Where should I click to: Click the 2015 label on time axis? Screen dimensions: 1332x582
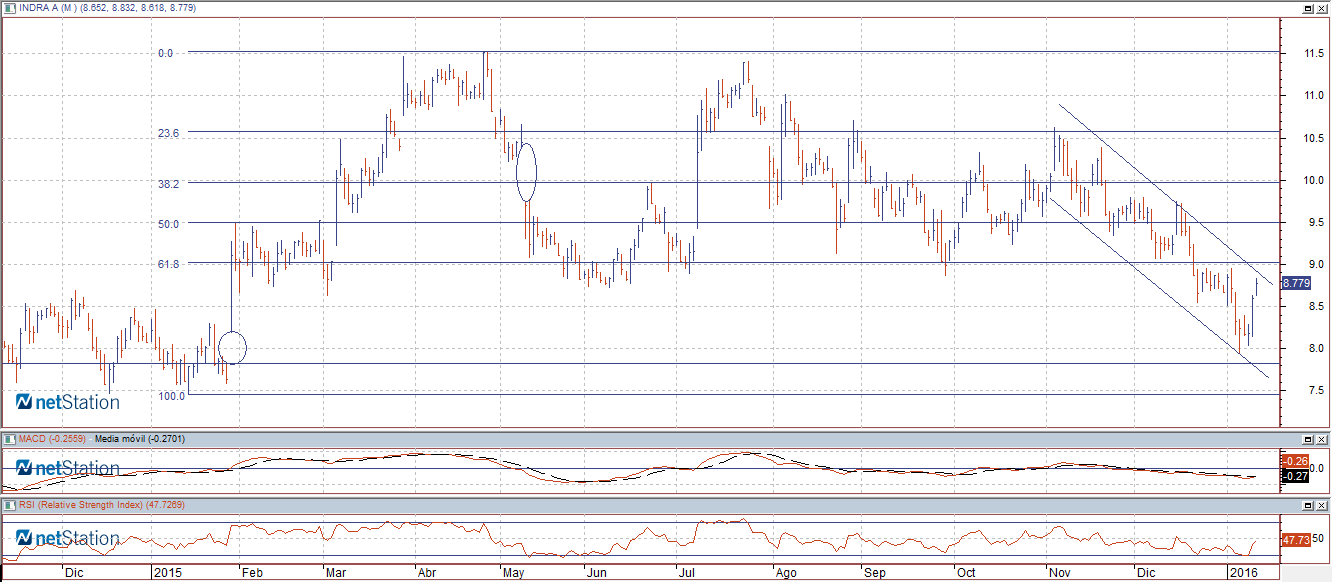[167, 574]
